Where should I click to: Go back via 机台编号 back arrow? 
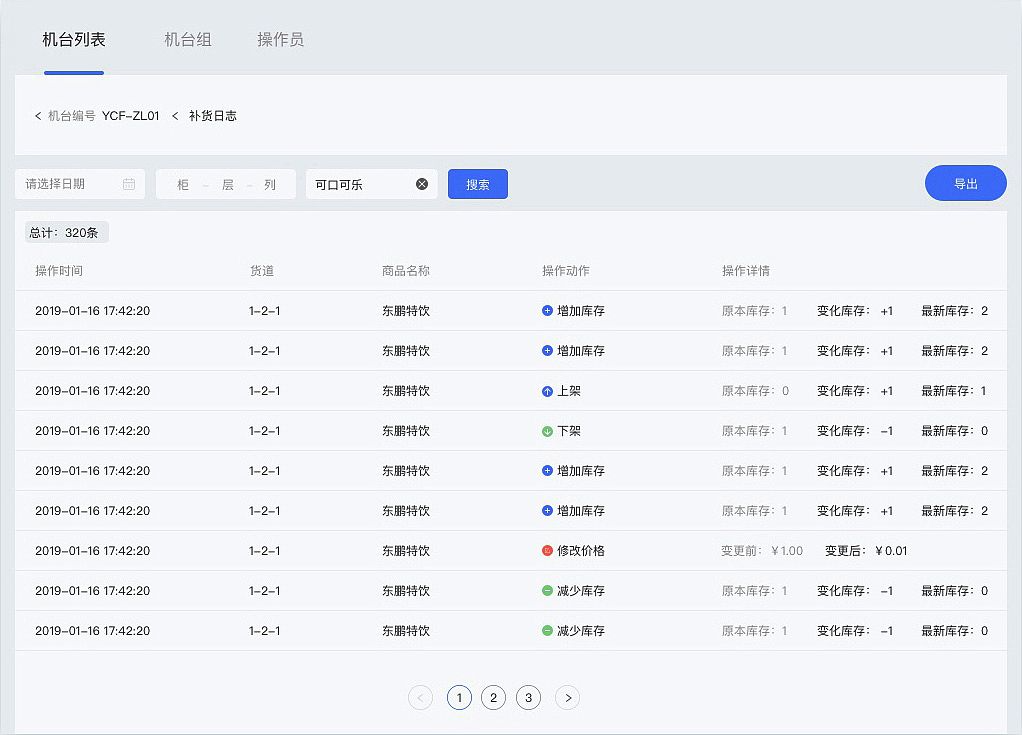coord(38,116)
